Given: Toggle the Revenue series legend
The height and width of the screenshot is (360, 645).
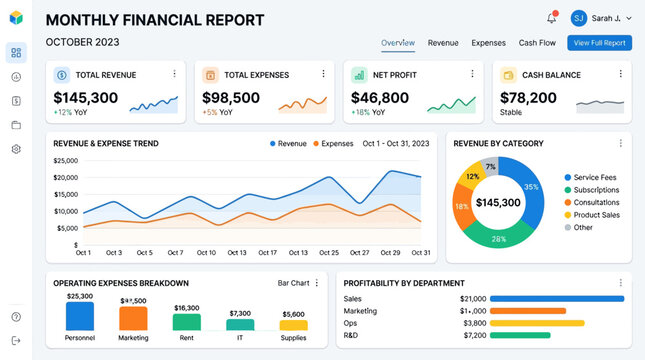Looking at the screenshot, I should (288, 144).
